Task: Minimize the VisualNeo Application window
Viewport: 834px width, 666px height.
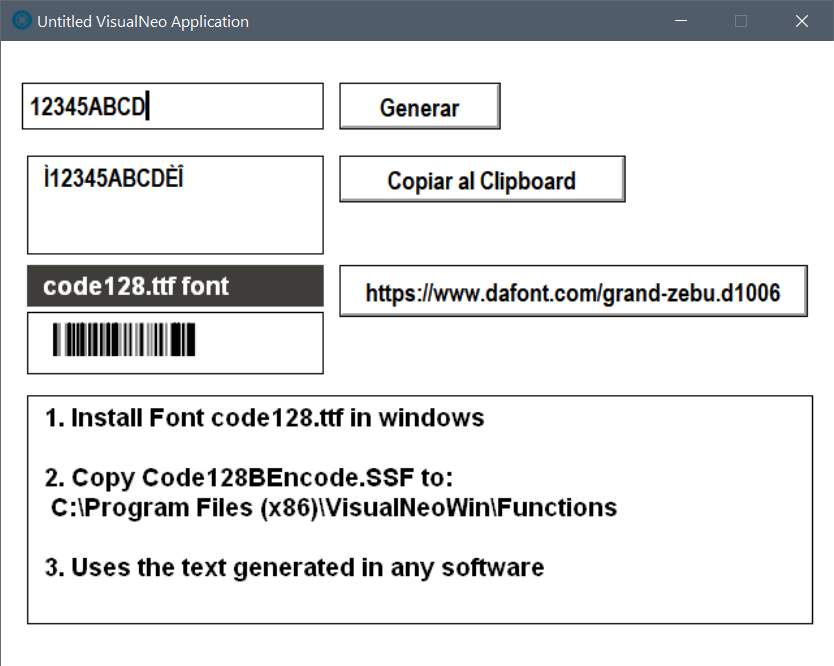Action: (x=681, y=21)
